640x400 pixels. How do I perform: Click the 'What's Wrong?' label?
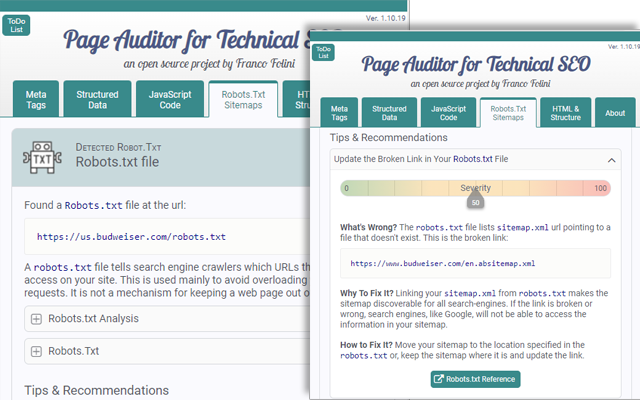(x=369, y=227)
